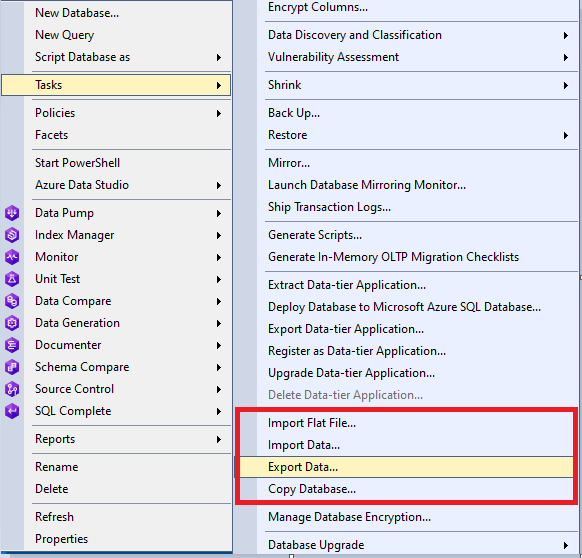Viewport: 582px width, 558px height.
Task: Open Script Database as menu entry
Action: (x=82, y=57)
